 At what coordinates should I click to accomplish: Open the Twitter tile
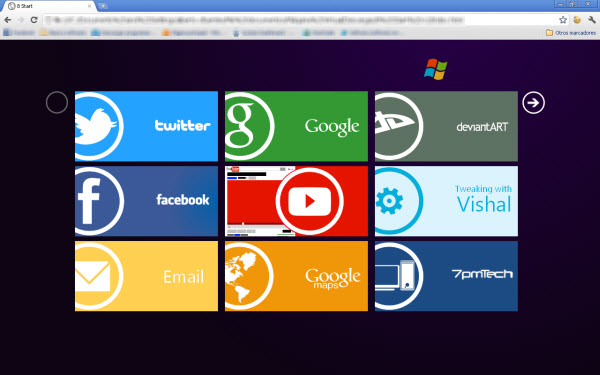click(x=146, y=126)
